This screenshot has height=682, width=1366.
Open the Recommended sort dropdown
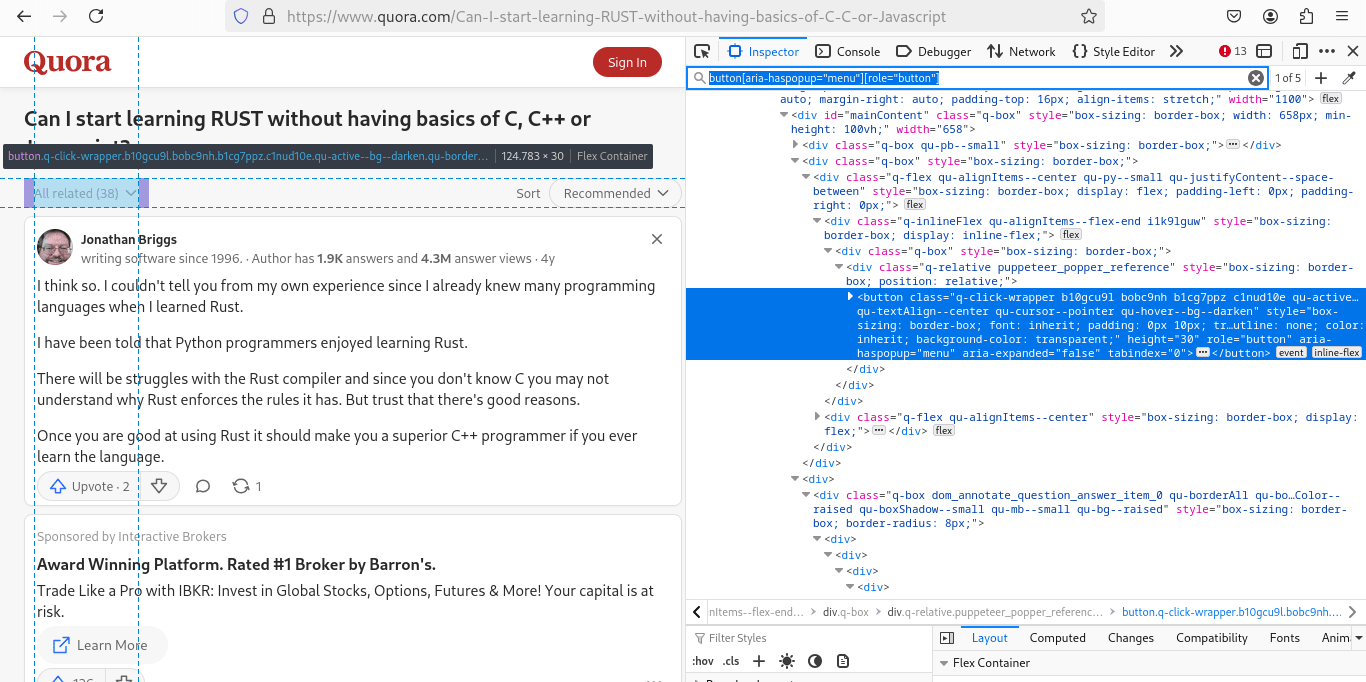click(x=615, y=193)
